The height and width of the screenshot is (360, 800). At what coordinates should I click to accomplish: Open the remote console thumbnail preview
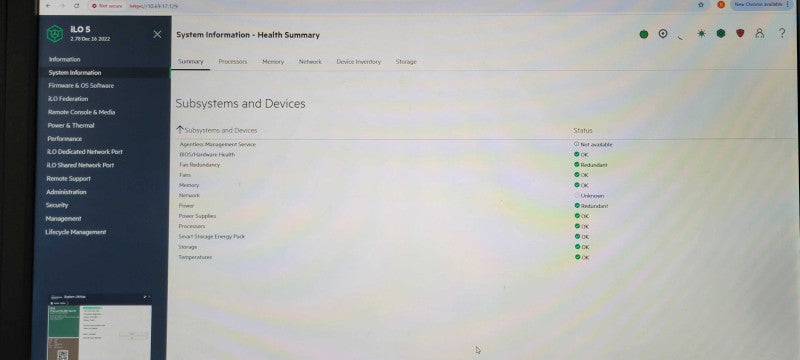click(100, 327)
